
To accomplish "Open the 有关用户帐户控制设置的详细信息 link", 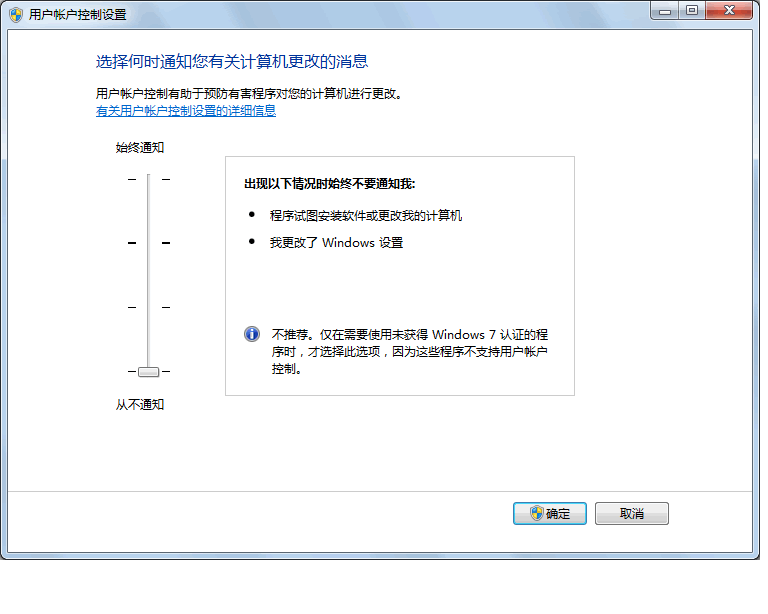I will pos(186,111).
